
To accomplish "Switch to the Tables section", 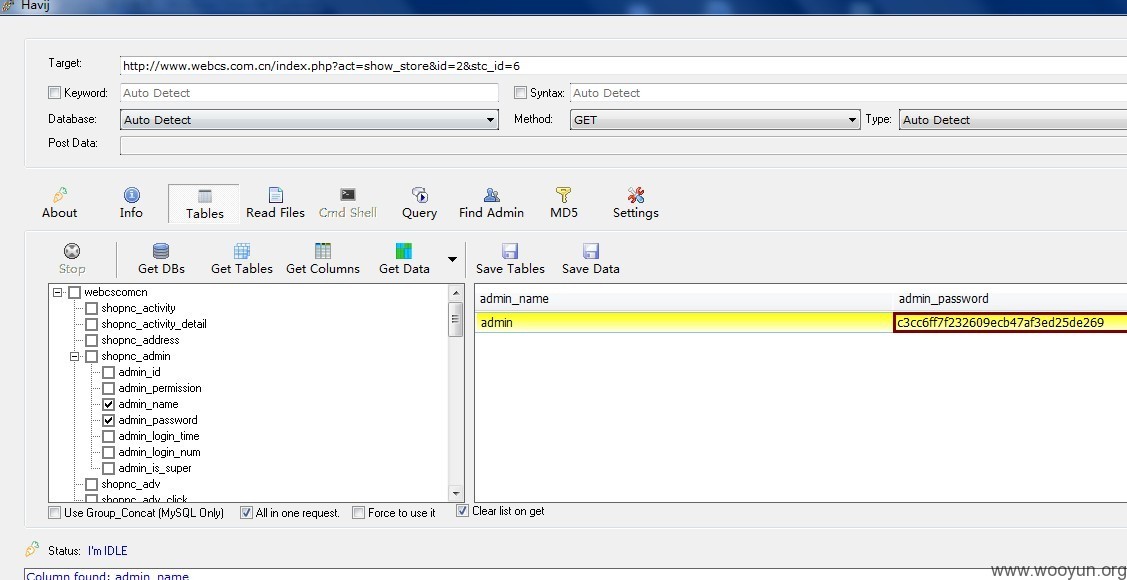I will [x=204, y=203].
